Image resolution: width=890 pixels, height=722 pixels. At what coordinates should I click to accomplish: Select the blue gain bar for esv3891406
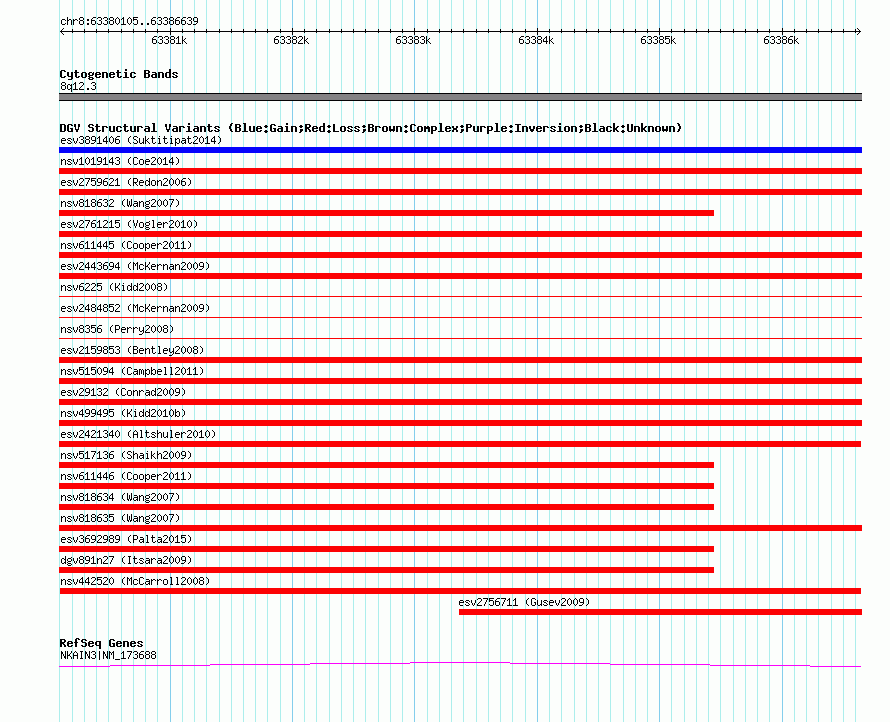pyautogui.click(x=460, y=150)
